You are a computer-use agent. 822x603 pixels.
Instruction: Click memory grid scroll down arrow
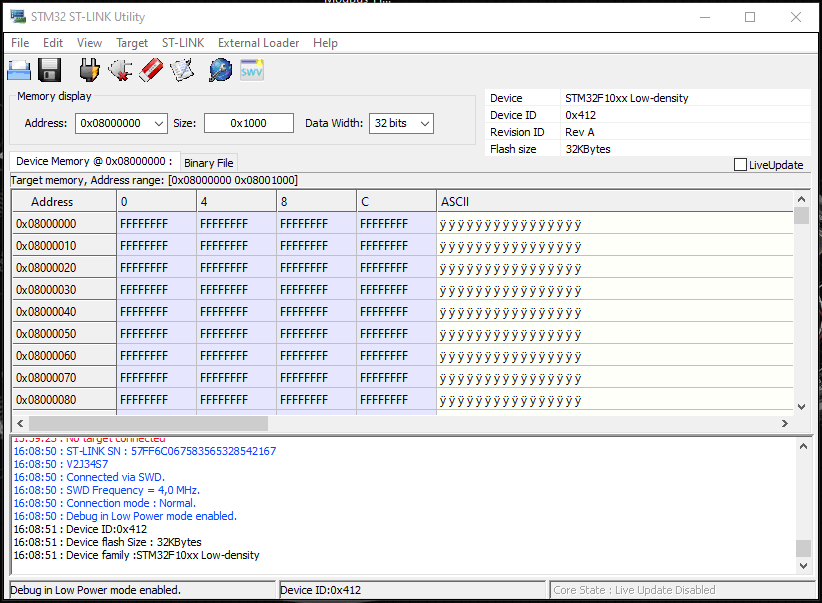(801, 406)
